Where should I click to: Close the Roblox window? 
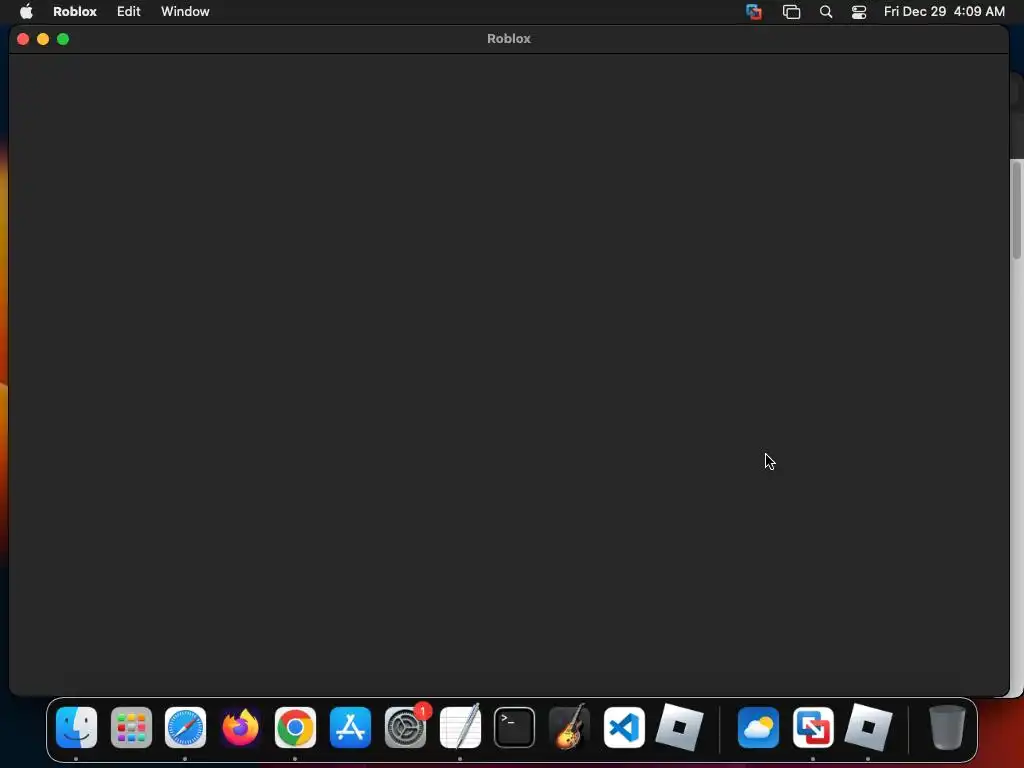[x=23, y=39]
